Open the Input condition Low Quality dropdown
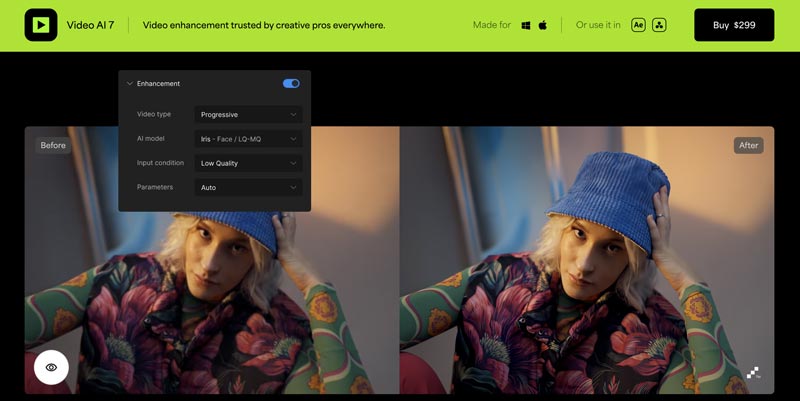 (248, 163)
